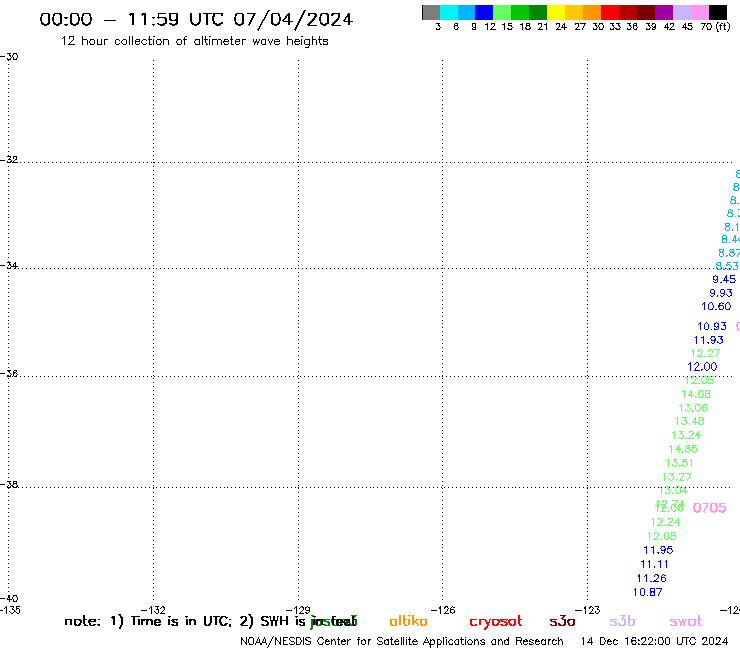This screenshot has height=650, width=740.
Task: Click the "altika" satellite label
Action: click(408, 621)
